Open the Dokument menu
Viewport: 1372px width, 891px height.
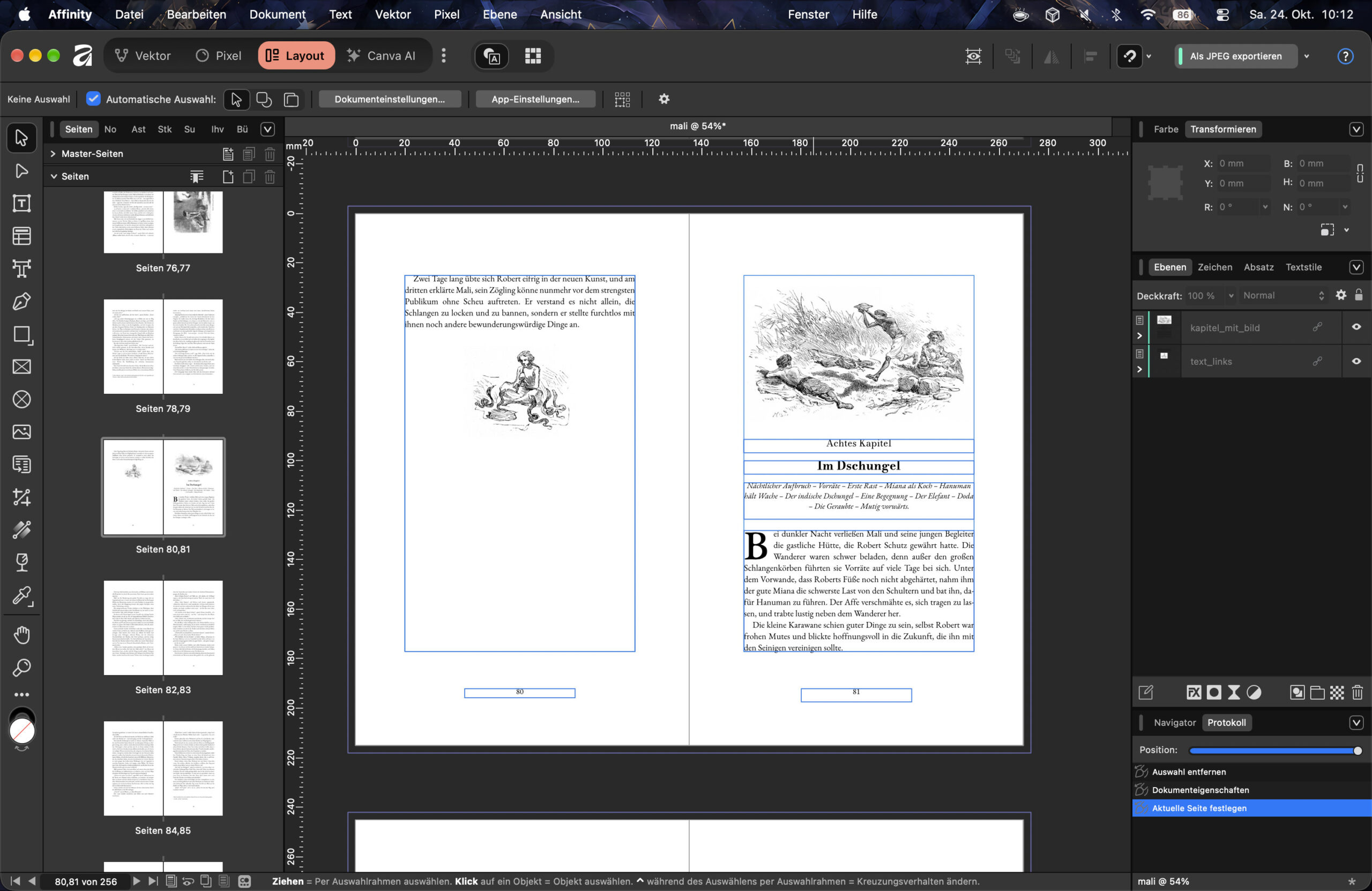click(x=277, y=14)
